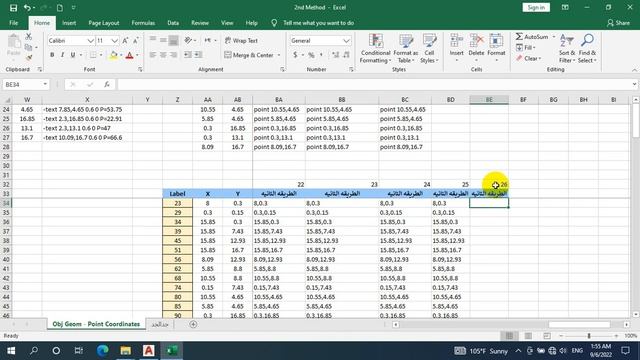The image size is (640, 360).
Task: Toggle Wrap Text
Action: tap(241, 40)
